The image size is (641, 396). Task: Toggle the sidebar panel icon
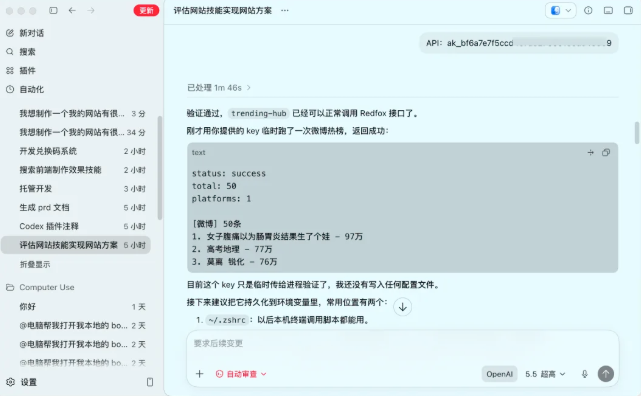click(53, 11)
